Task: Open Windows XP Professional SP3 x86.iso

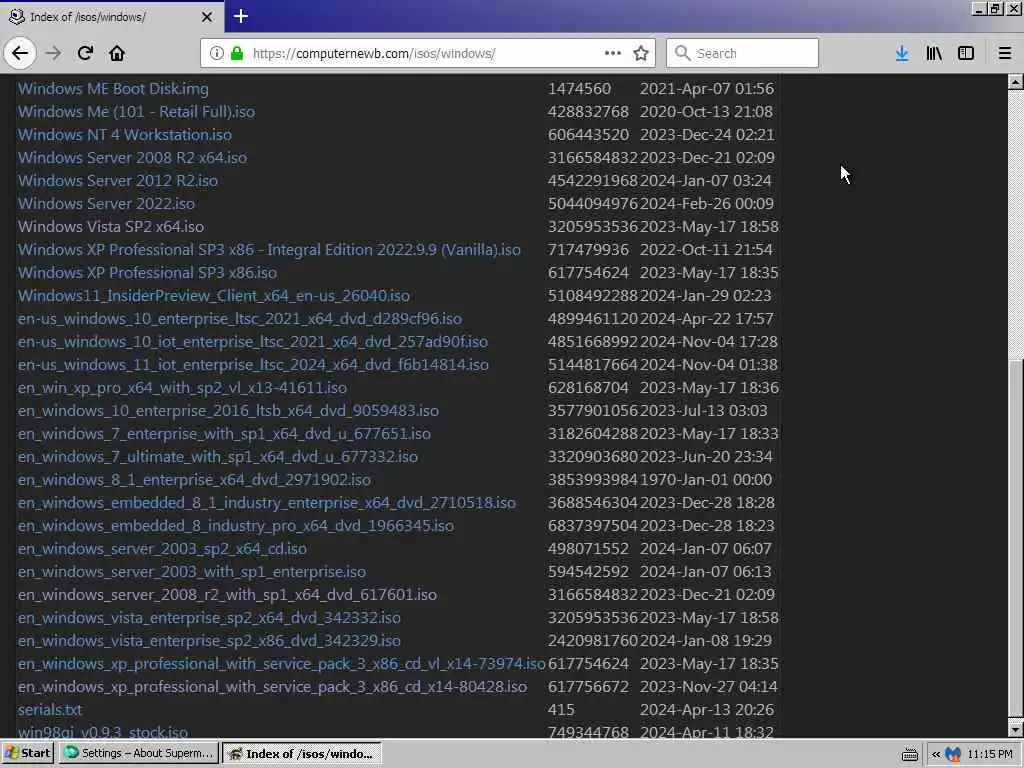Action: click(147, 272)
